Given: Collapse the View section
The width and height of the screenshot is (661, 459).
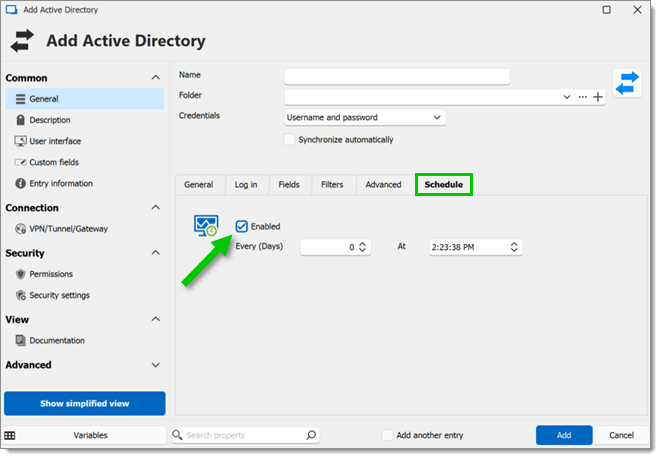Looking at the screenshot, I should point(156,319).
